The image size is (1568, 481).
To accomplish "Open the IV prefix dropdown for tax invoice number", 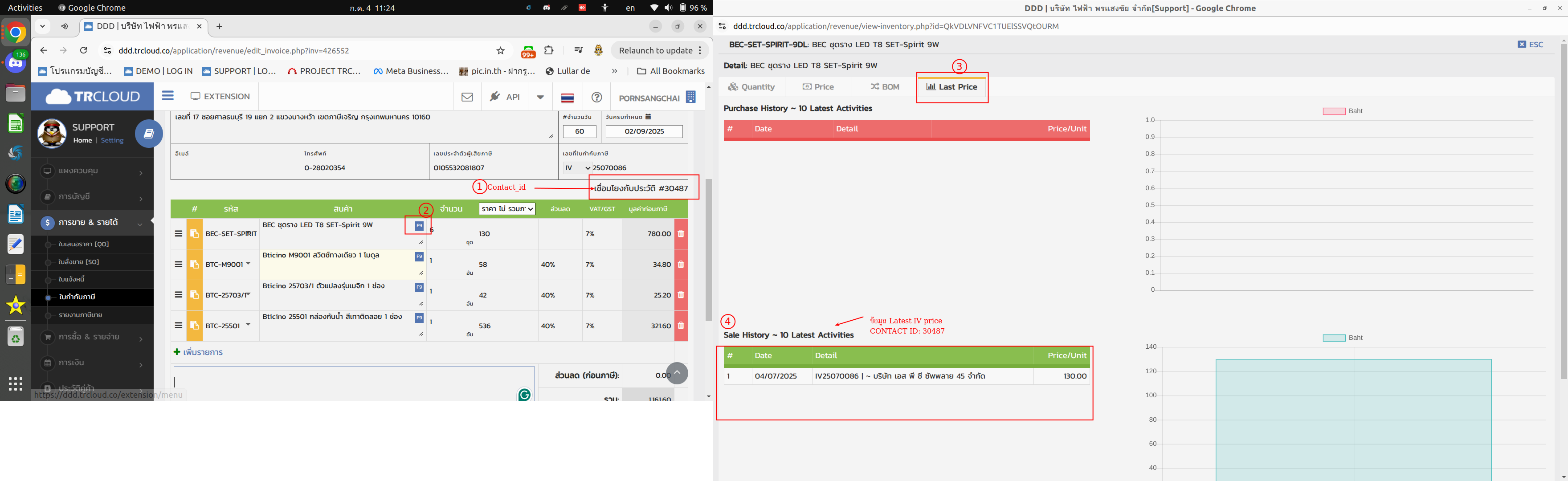I will pos(577,167).
